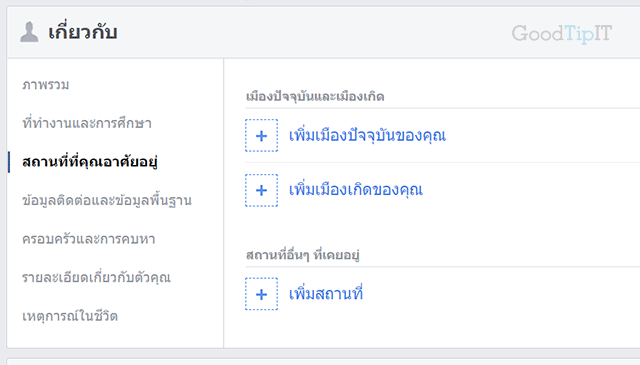The height and width of the screenshot is (365, 640).
Task: Click the GoodTipIT logo watermark
Action: point(562,33)
